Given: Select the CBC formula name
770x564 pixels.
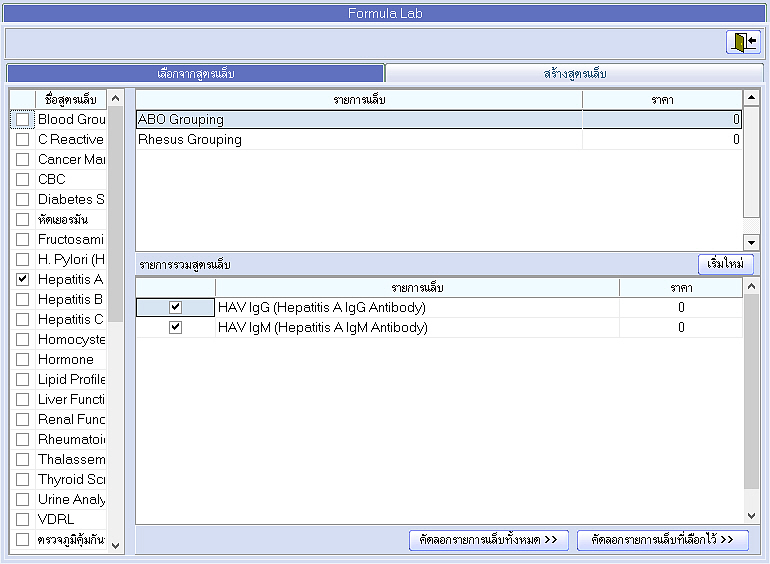Looking at the screenshot, I should click(x=52, y=179).
